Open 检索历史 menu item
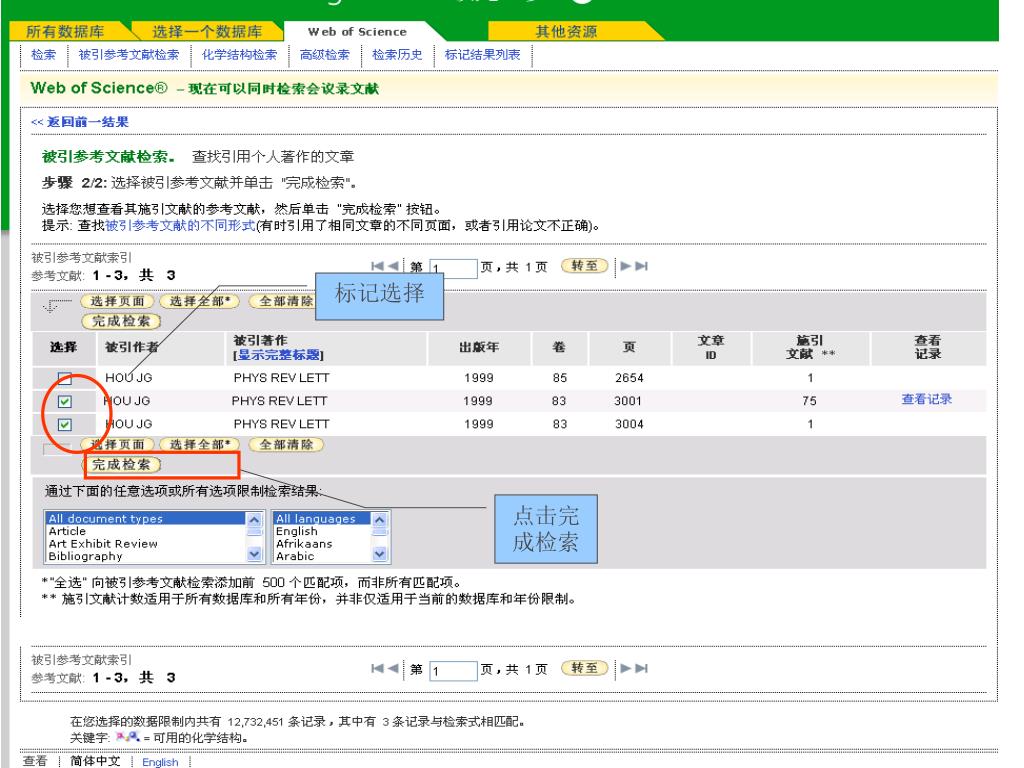Screen dimensions: 1024x768 pos(397,55)
